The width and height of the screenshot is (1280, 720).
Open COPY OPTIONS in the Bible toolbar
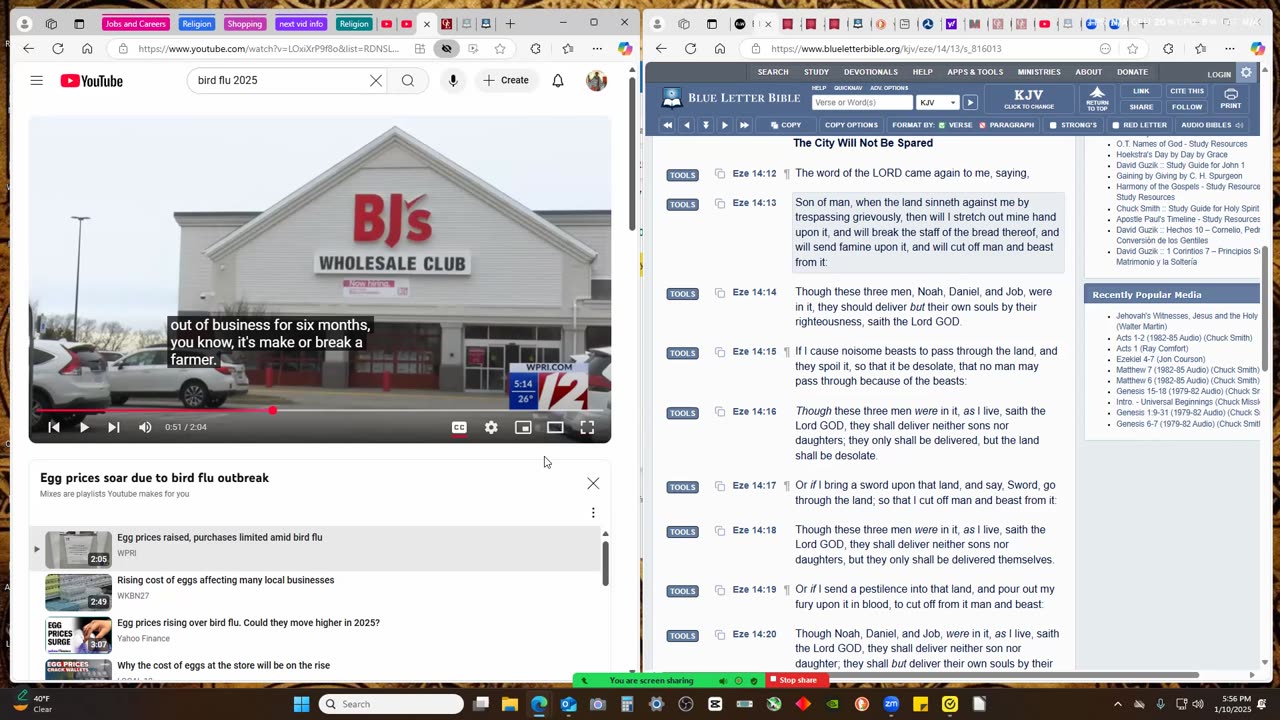point(851,125)
